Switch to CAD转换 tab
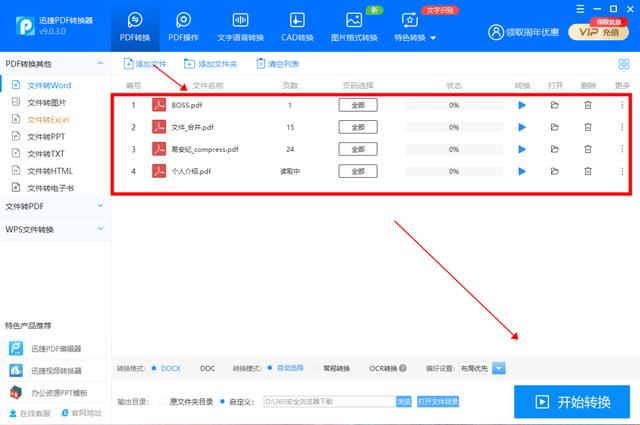Image resolution: width=640 pixels, height=425 pixels. tap(297, 27)
